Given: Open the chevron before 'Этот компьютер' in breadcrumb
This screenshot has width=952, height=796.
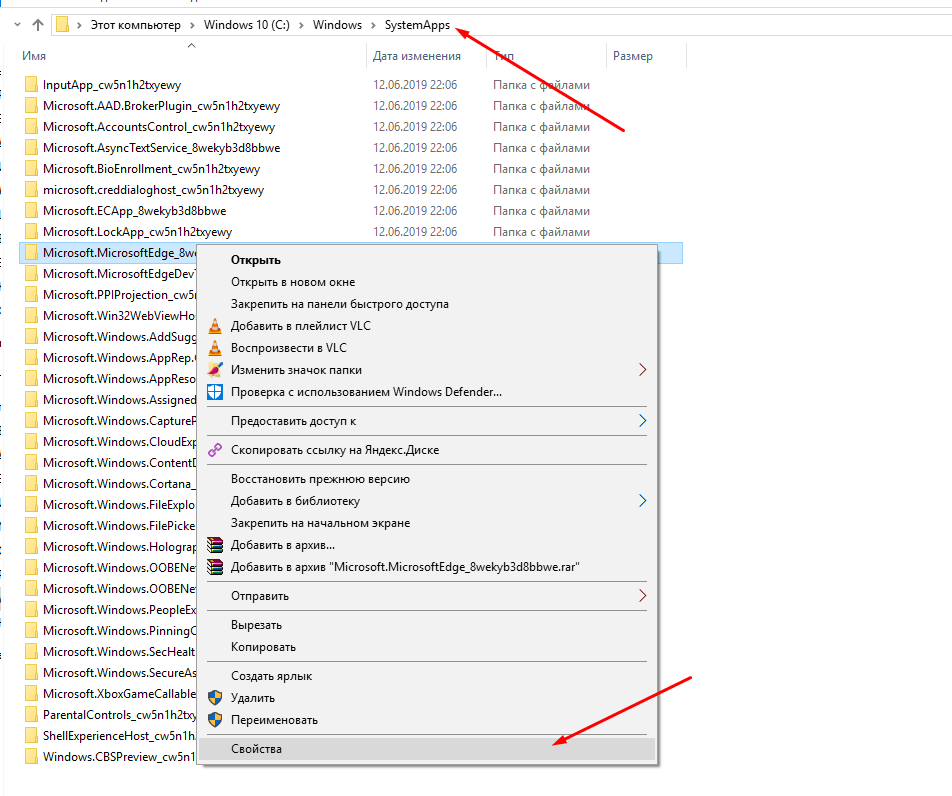Looking at the screenshot, I should (80, 25).
